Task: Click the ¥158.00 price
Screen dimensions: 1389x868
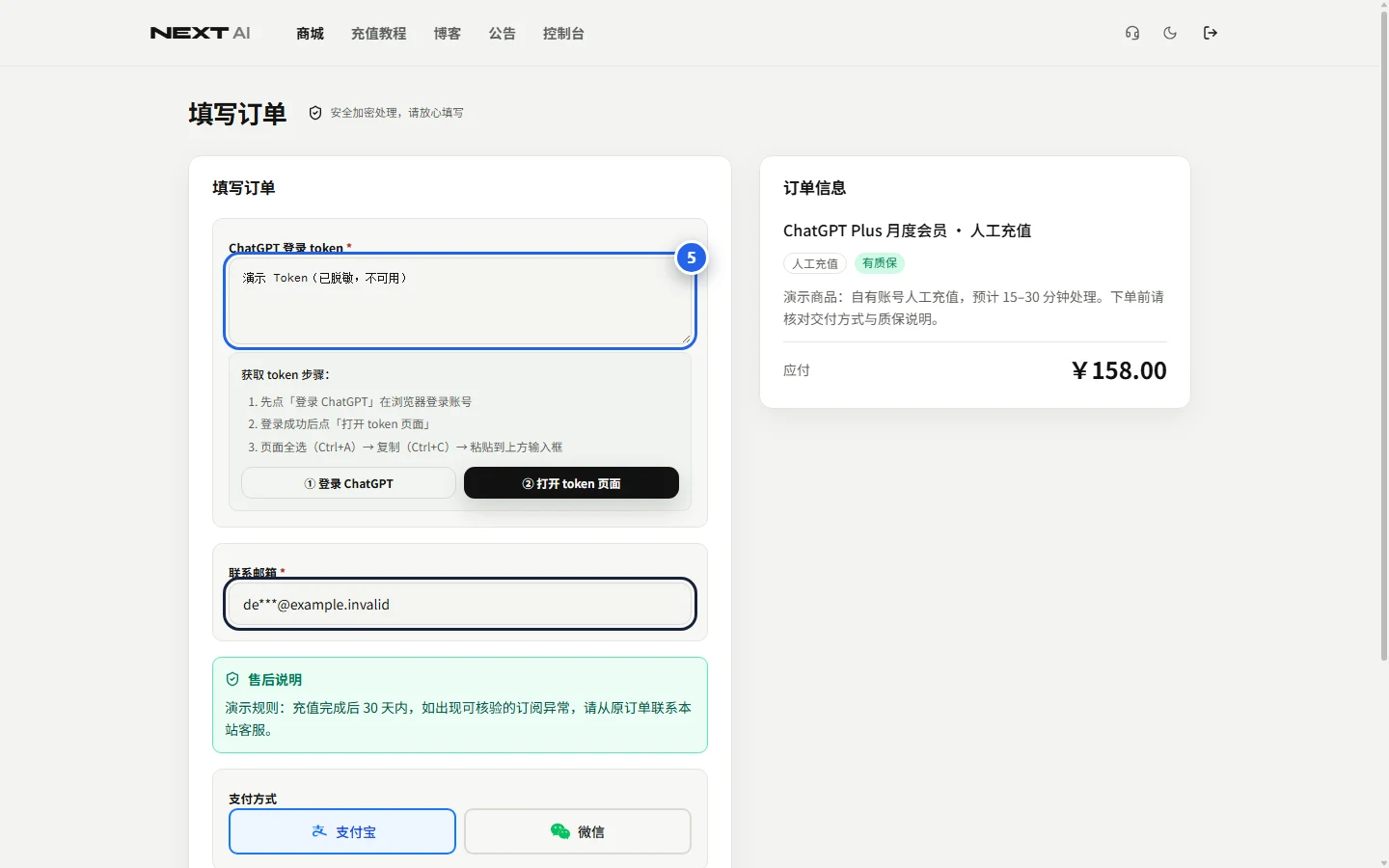Action: coord(1119,370)
